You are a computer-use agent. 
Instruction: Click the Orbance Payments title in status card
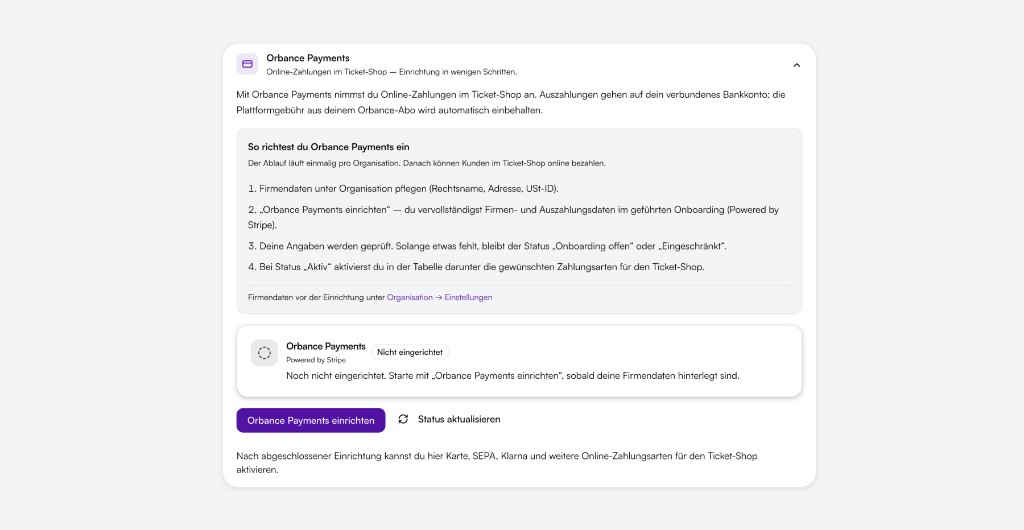pyautogui.click(x=326, y=346)
